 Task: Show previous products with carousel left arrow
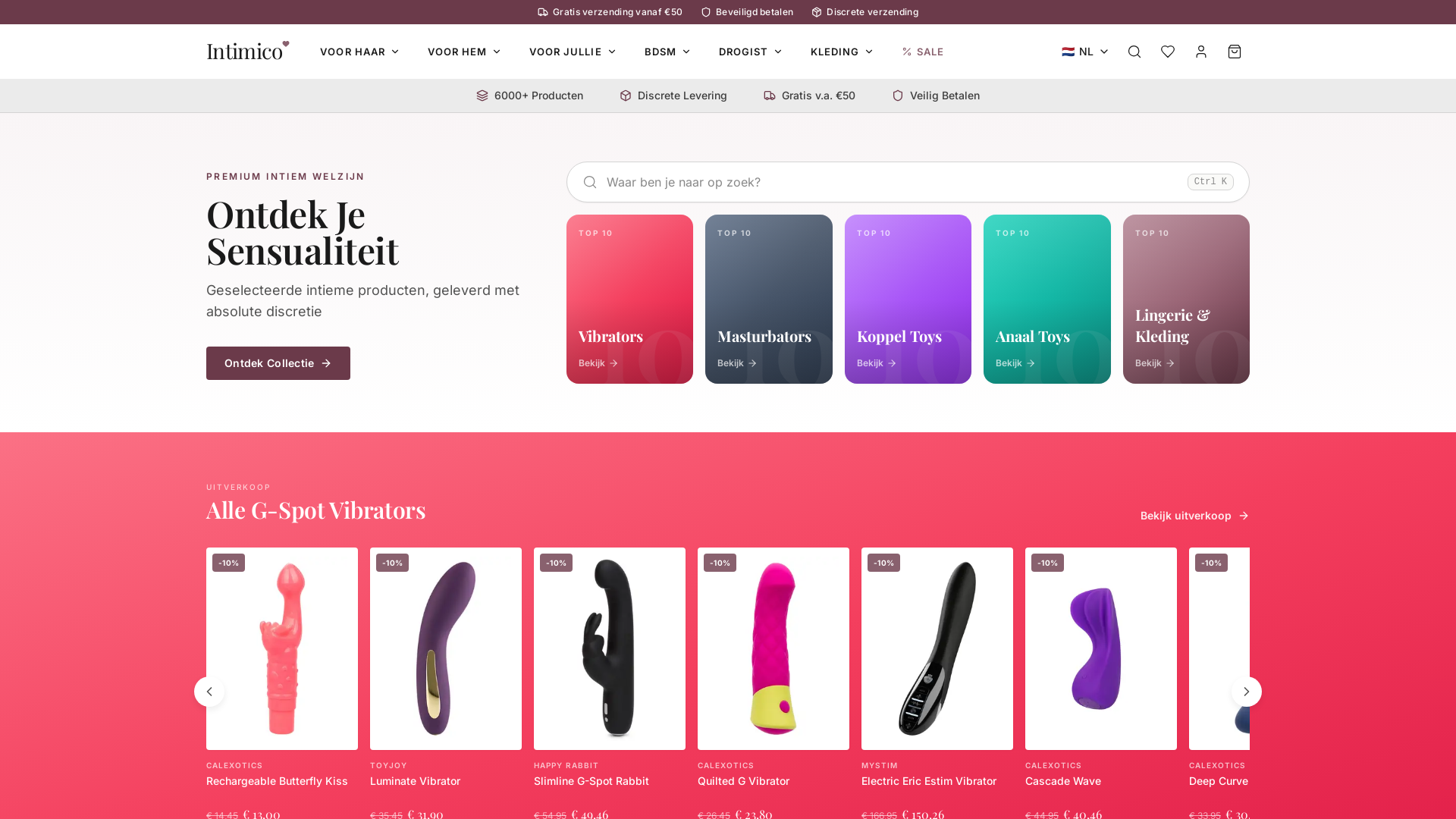pyautogui.click(x=209, y=692)
